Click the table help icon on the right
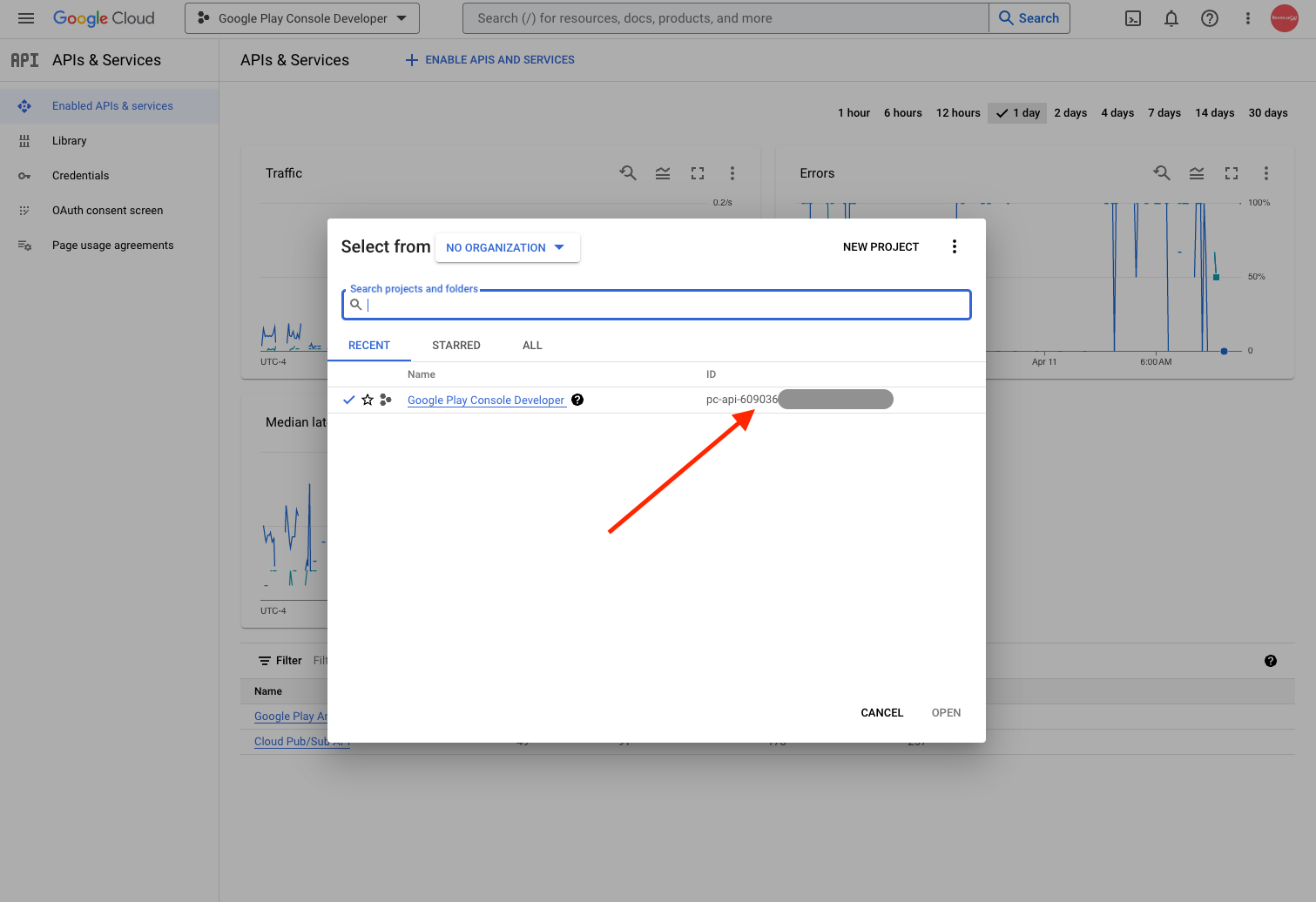This screenshot has width=1316, height=902. 1271,661
